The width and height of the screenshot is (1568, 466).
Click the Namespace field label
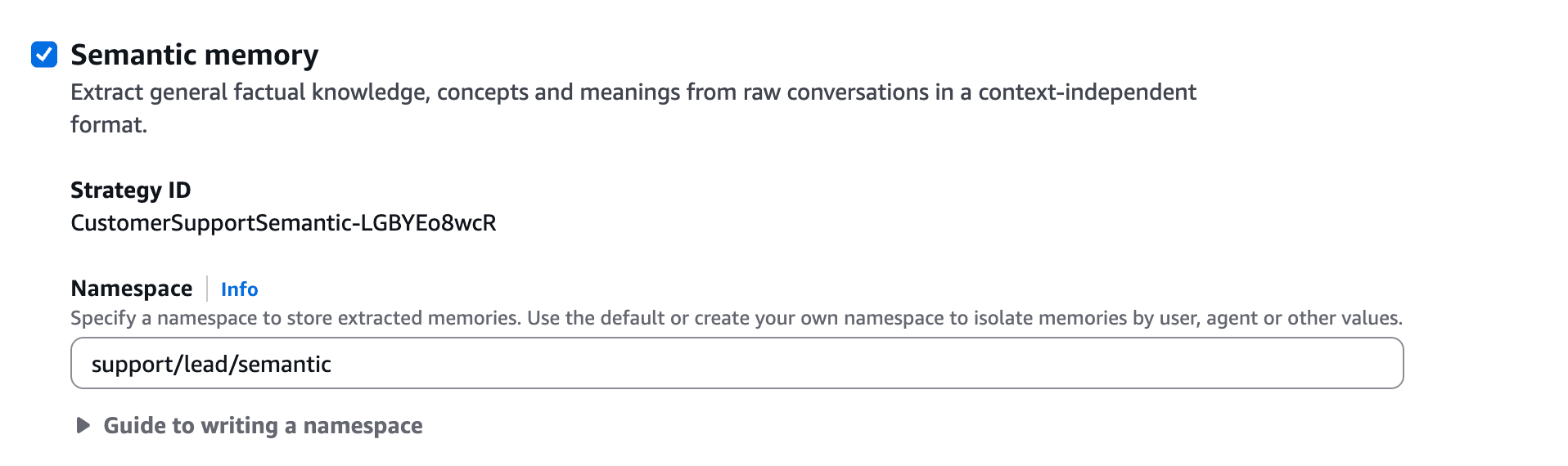click(x=131, y=289)
